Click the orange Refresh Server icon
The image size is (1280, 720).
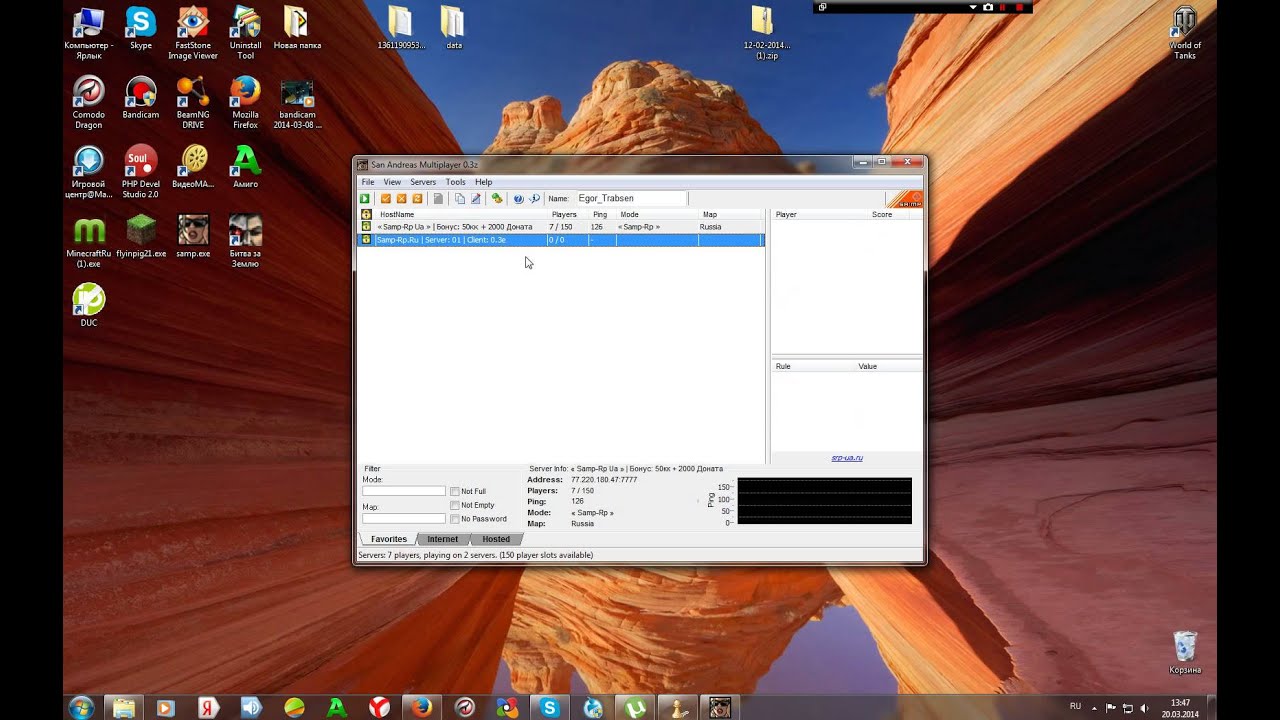click(x=418, y=199)
